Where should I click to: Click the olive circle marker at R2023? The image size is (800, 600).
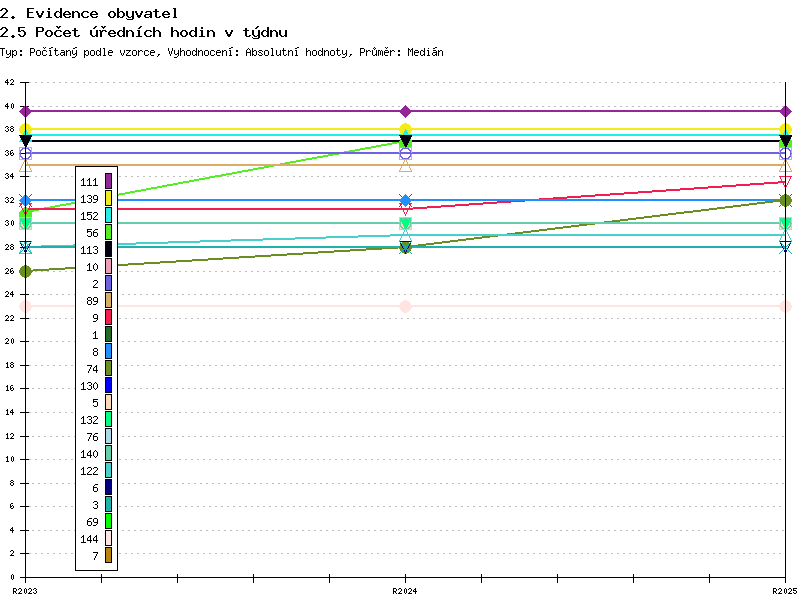coord(26,271)
